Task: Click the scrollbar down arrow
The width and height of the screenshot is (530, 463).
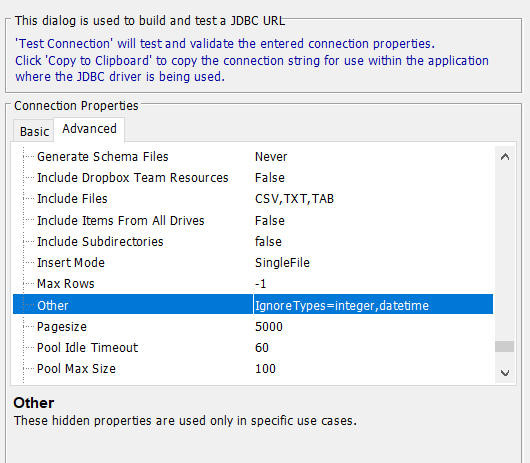Action: click(505, 373)
